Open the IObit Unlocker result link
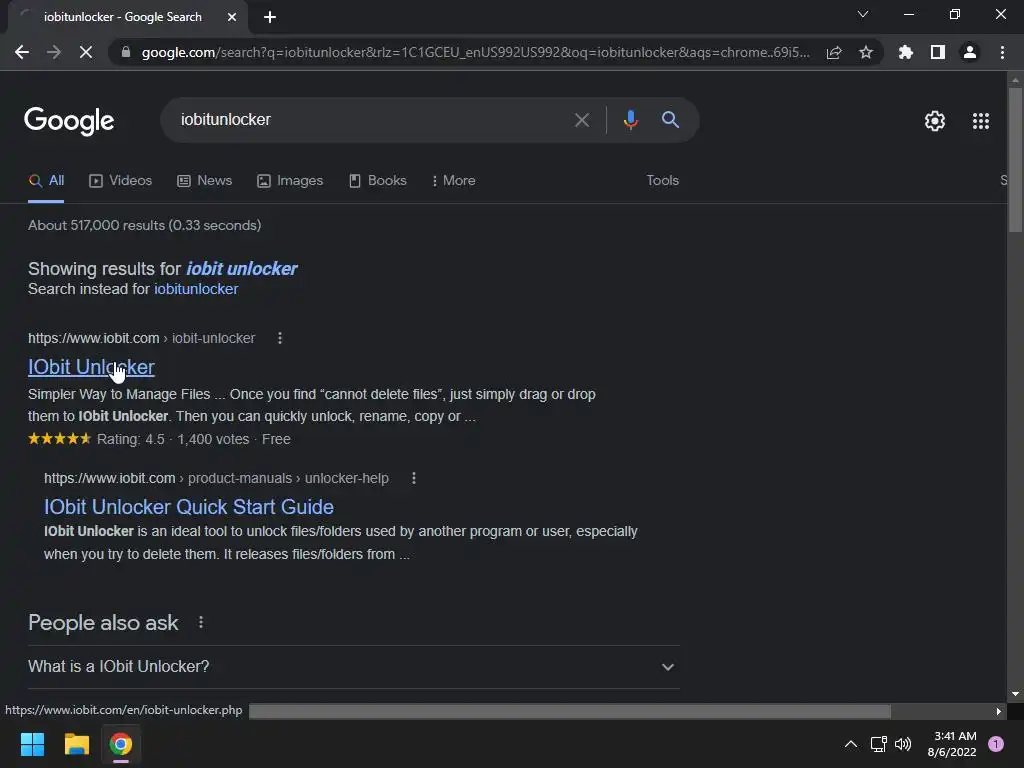Viewport: 1024px width, 768px height. pyautogui.click(x=91, y=367)
